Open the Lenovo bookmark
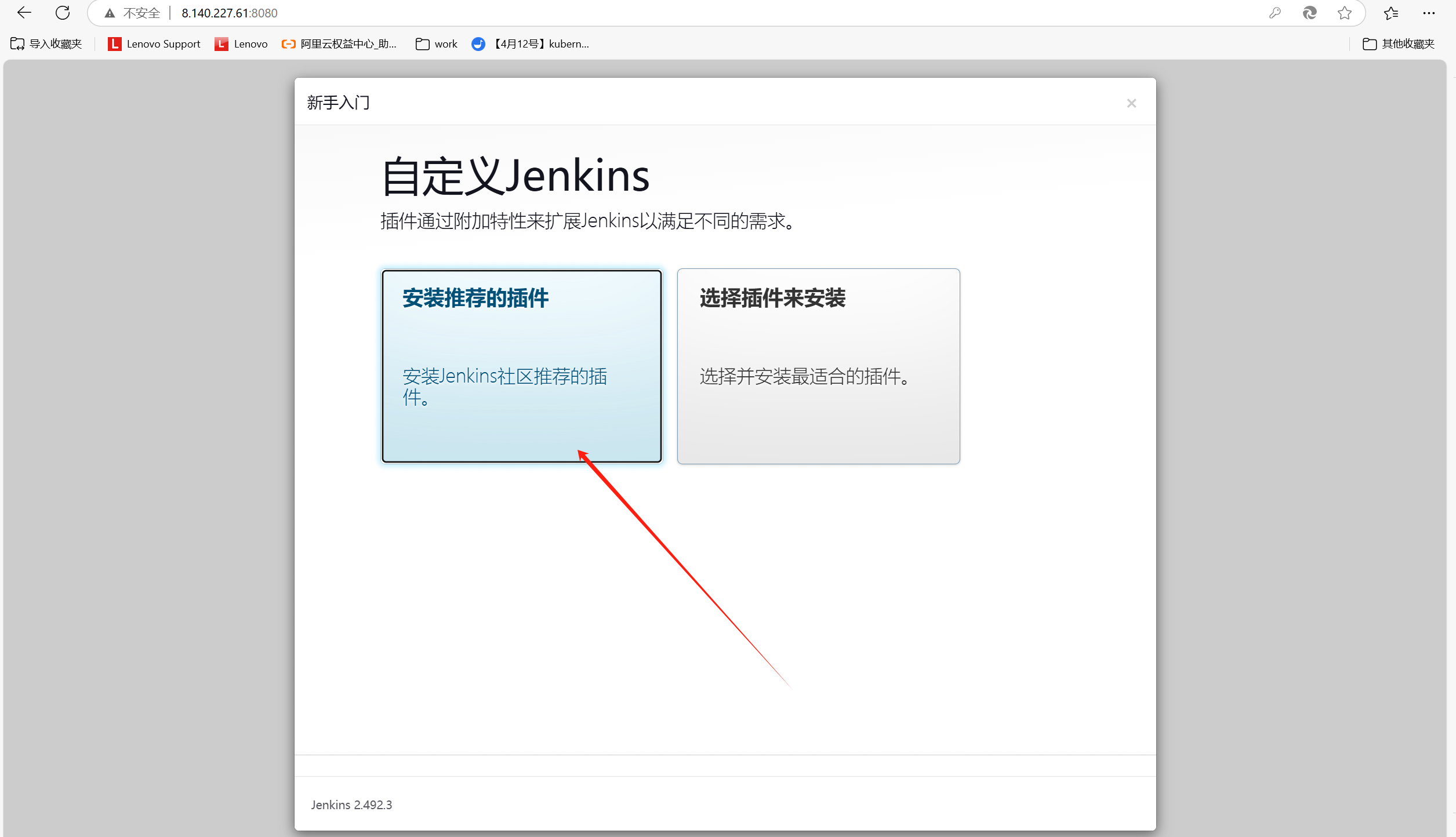The height and width of the screenshot is (837, 1456). [x=241, y=44]
